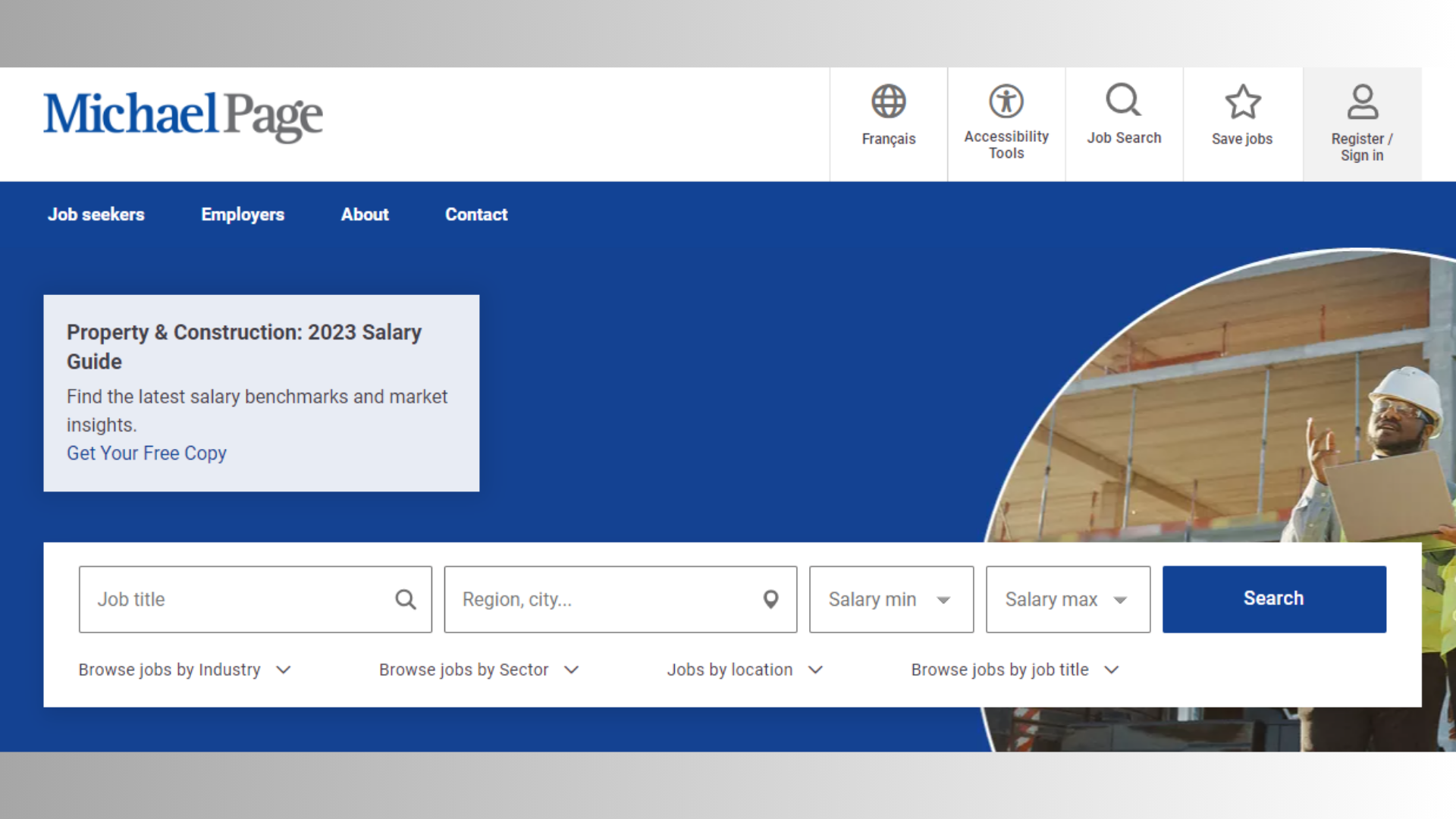Open Register / Sign in person icon
The width and height of the screenshot is (1456, 819).
(x=1362, y=102)
